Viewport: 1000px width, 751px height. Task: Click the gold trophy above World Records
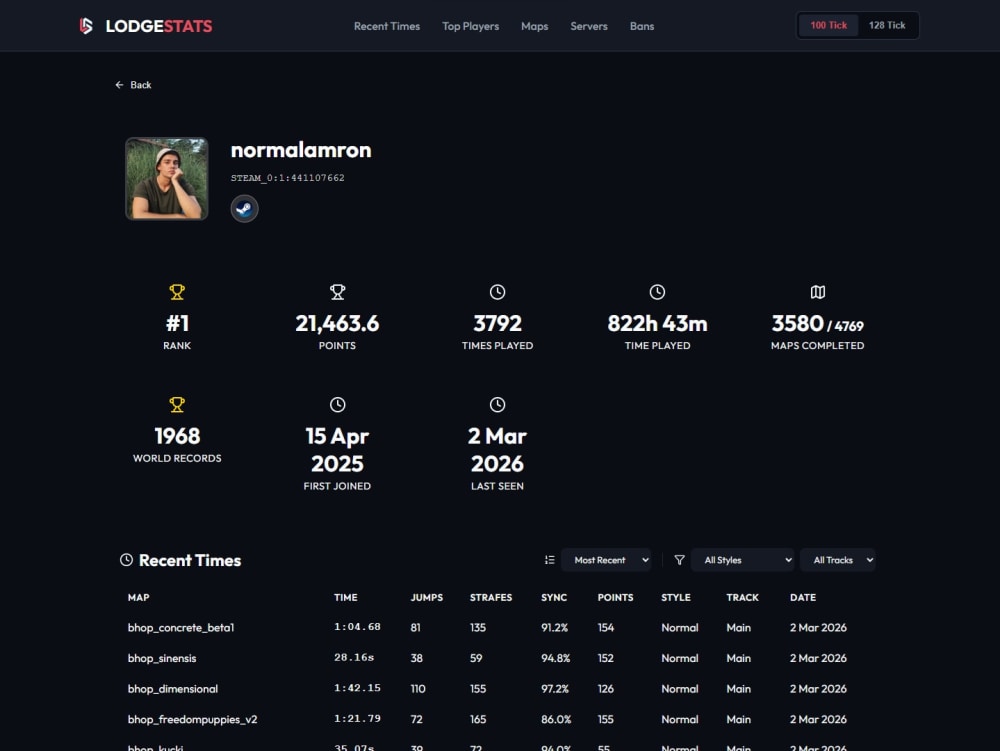tap(177, 405)
